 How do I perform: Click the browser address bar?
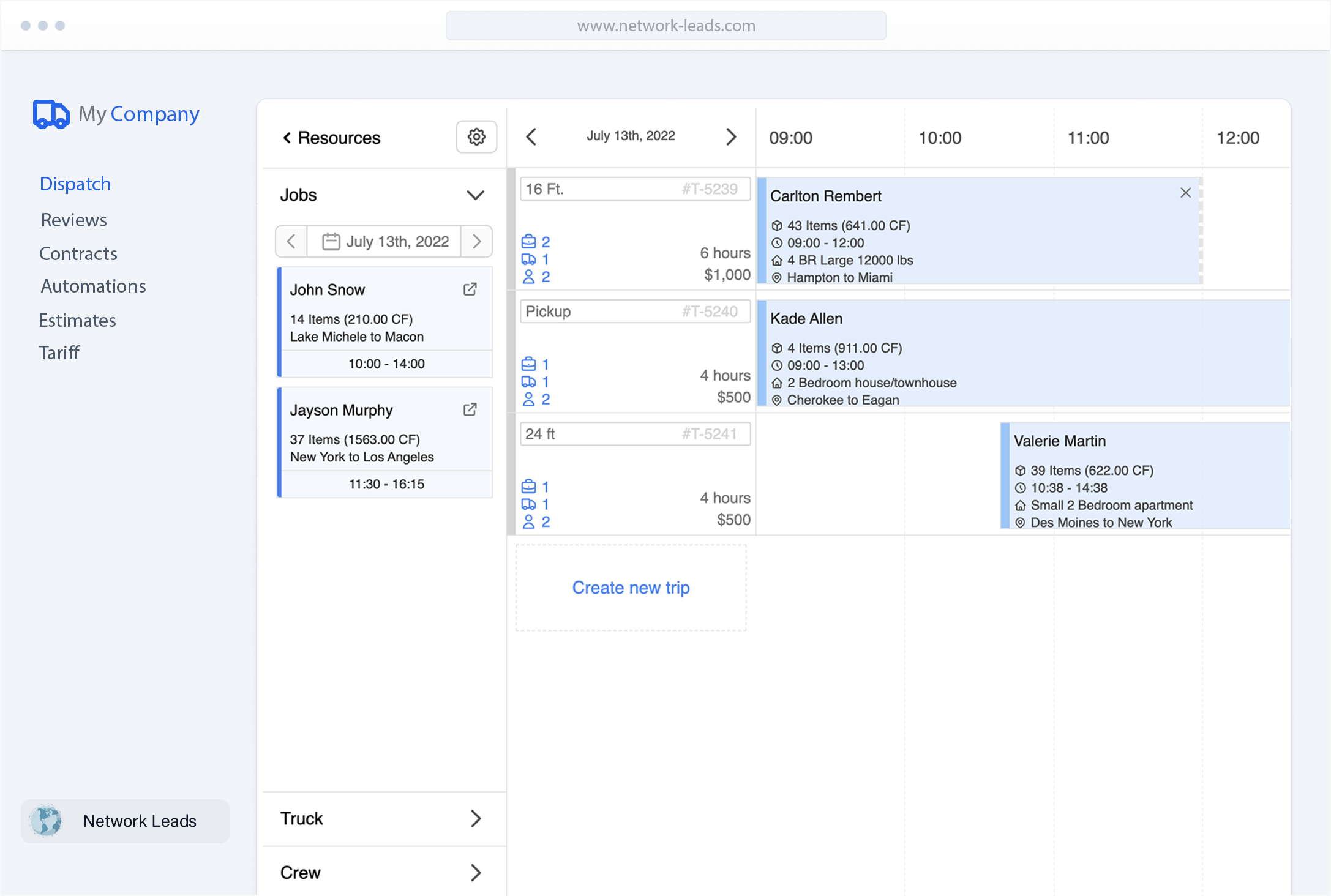[665, 26]
